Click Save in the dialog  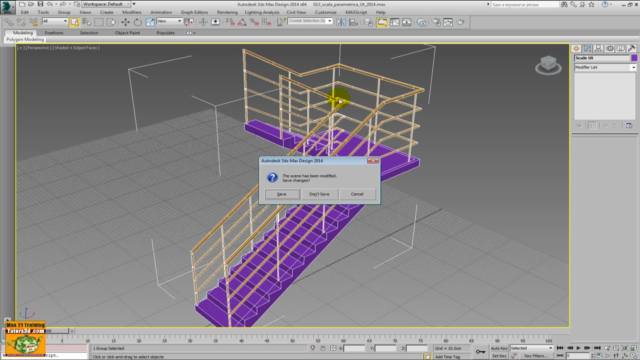282,194
